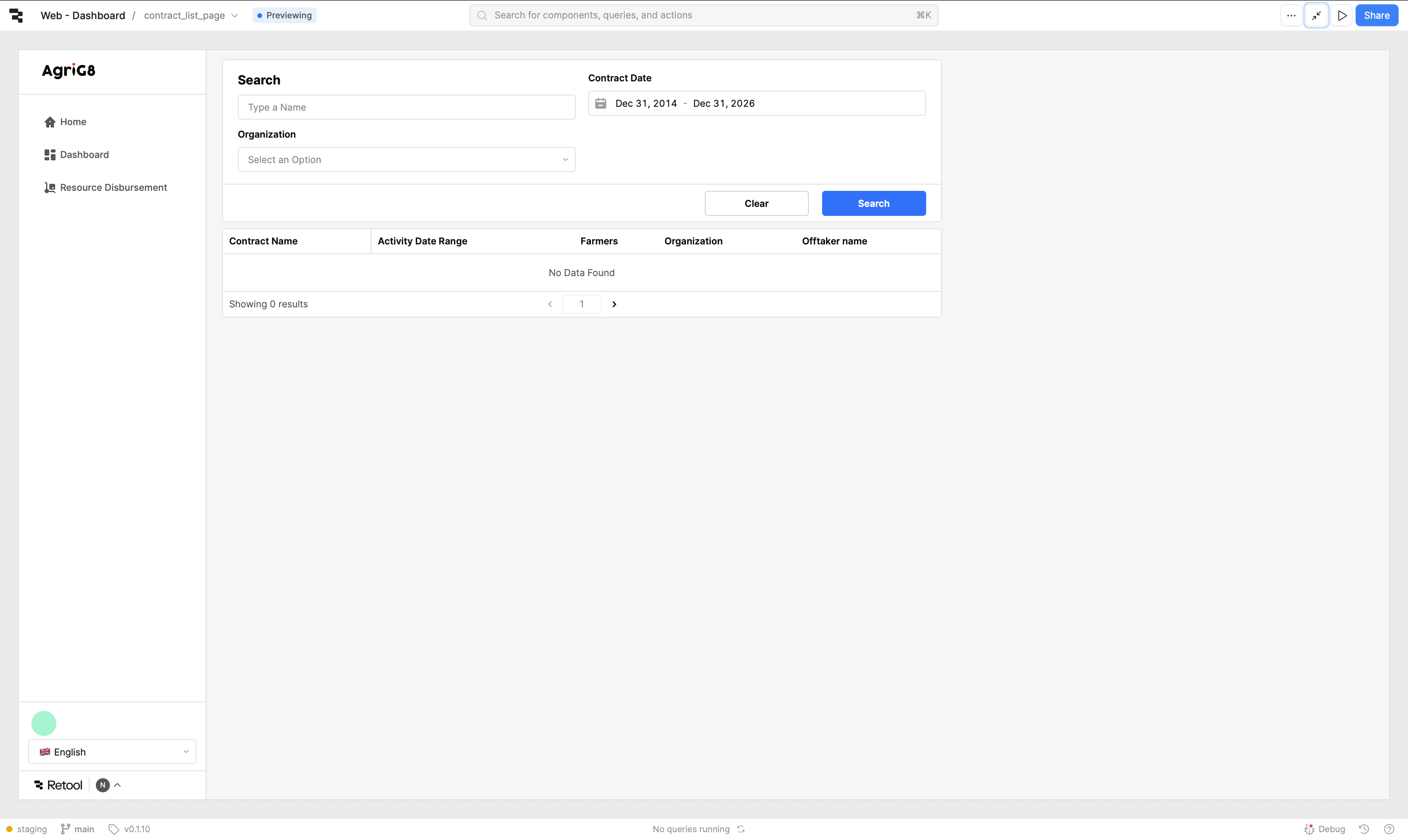1408x840 pixels.
Task: Open Resource Disbursement sidebar item
Action: (x=113, y=187)
